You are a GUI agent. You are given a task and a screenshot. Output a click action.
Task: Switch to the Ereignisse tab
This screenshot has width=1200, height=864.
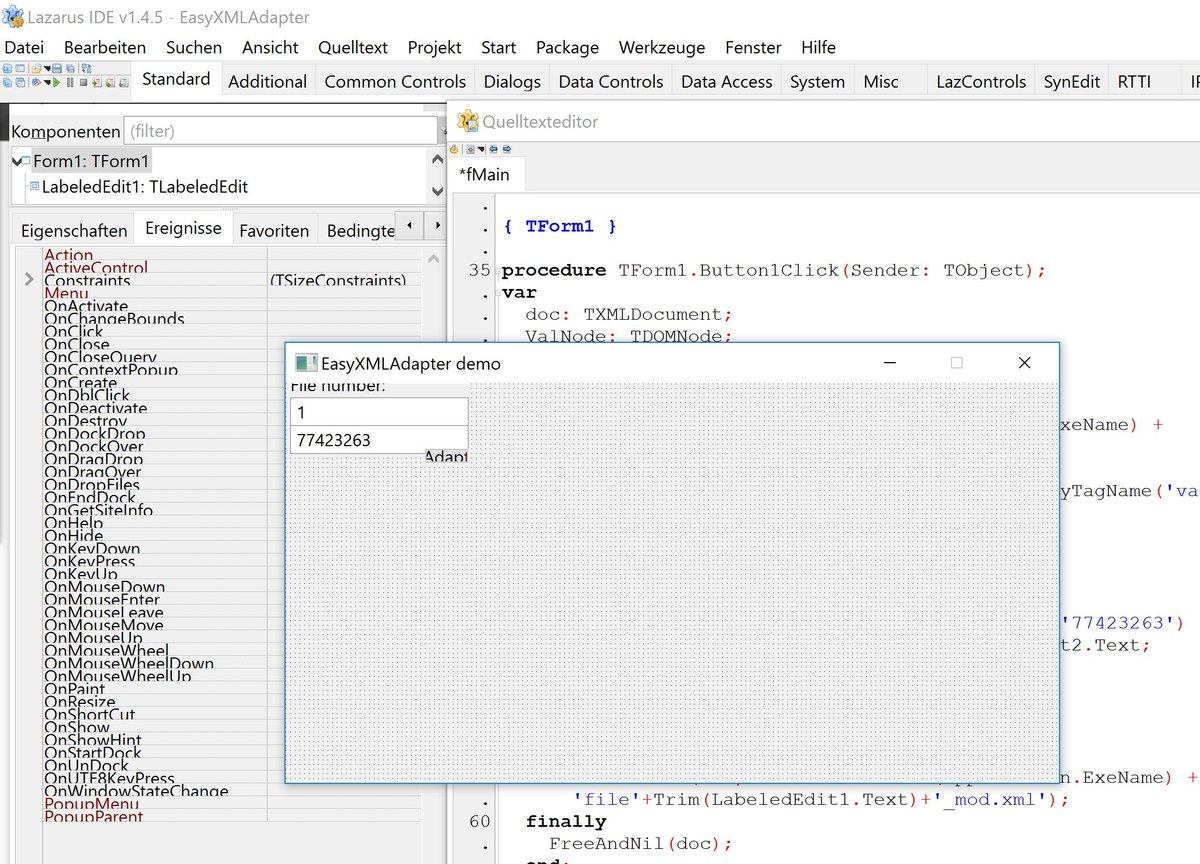click(183, 228)
